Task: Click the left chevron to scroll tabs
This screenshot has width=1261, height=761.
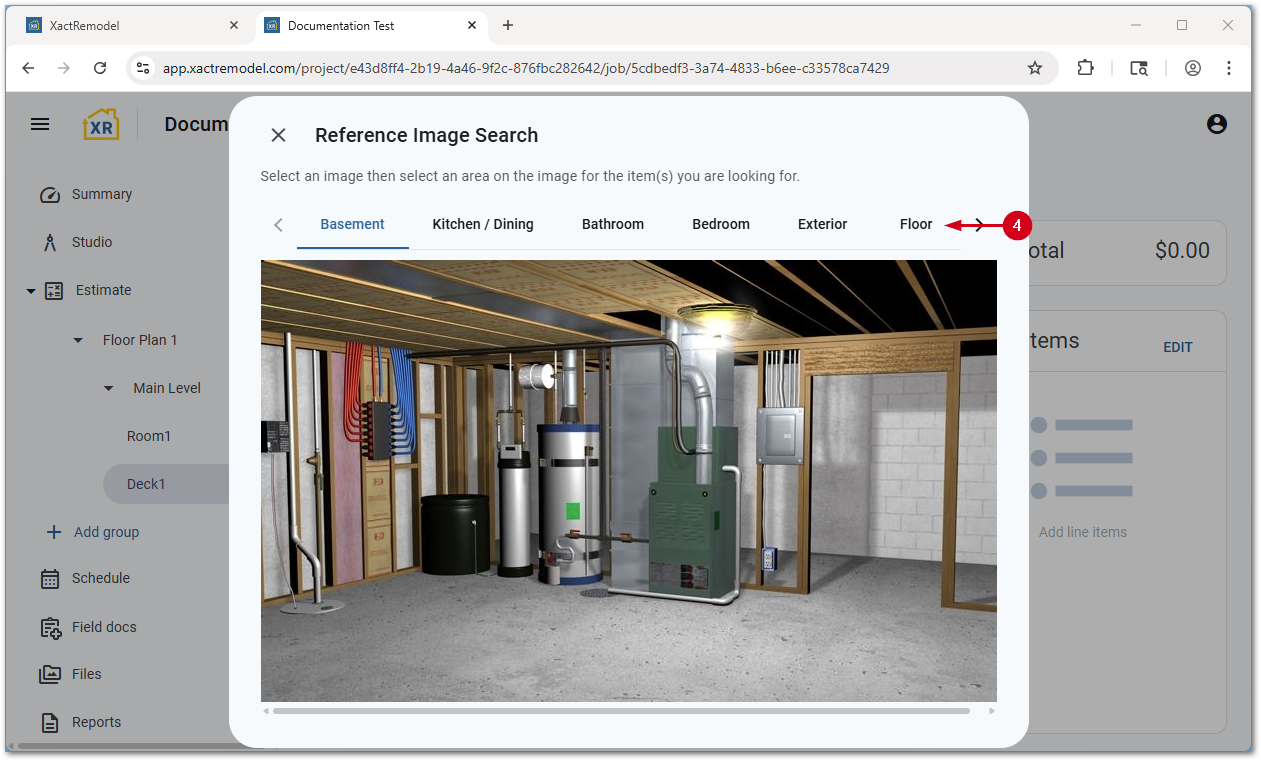Action: click(x=277, y=225)
